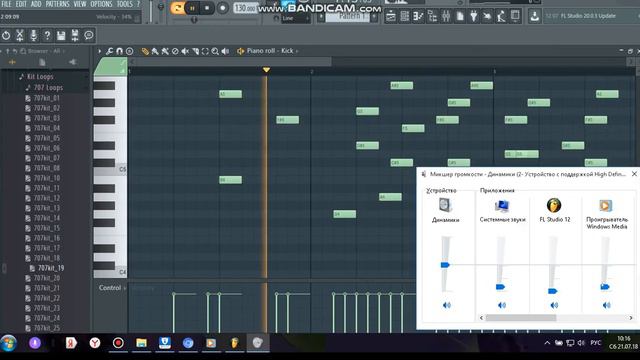Click the microphone recording icon
Screen dimensions: 640x360
(33, 36)
